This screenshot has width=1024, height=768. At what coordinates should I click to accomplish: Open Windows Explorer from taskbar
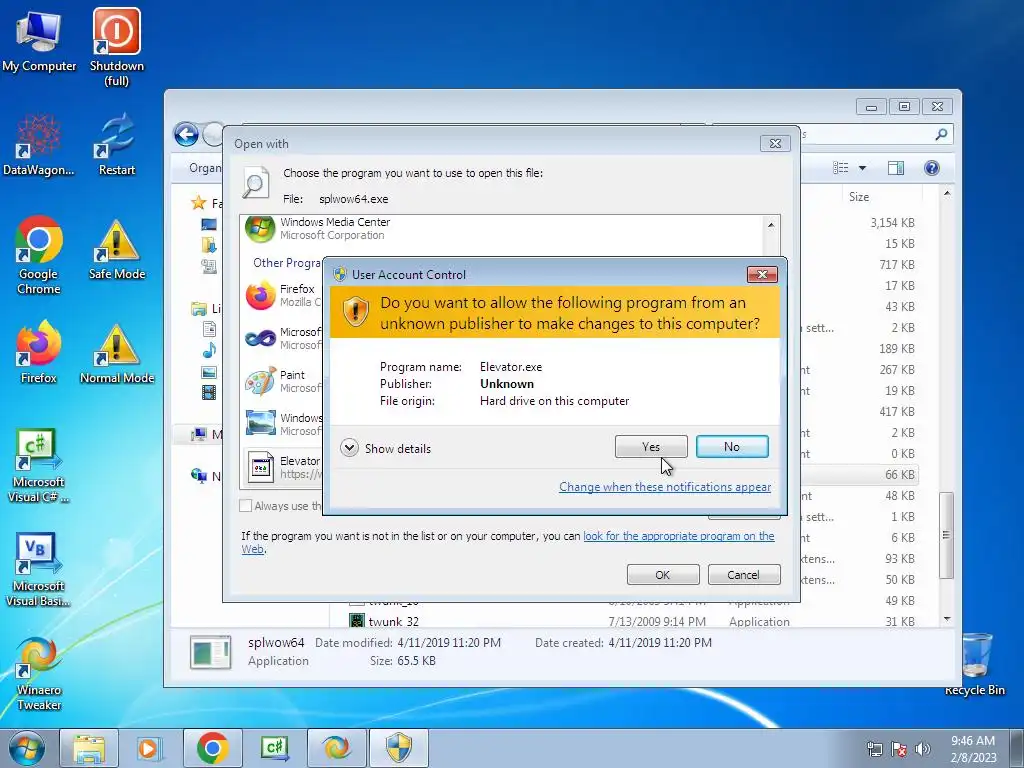point(89,748)
